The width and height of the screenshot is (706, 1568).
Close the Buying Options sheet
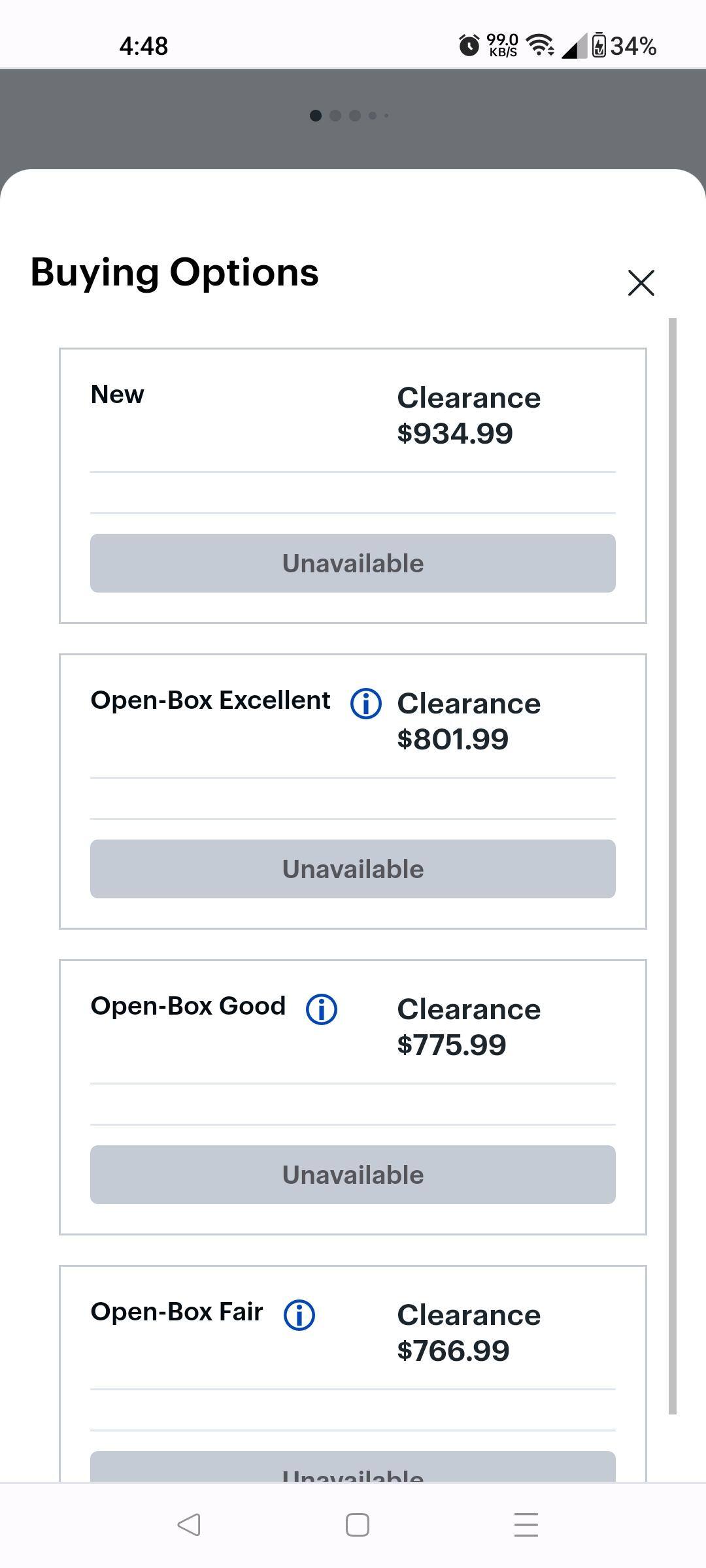(x=641, y=283)
